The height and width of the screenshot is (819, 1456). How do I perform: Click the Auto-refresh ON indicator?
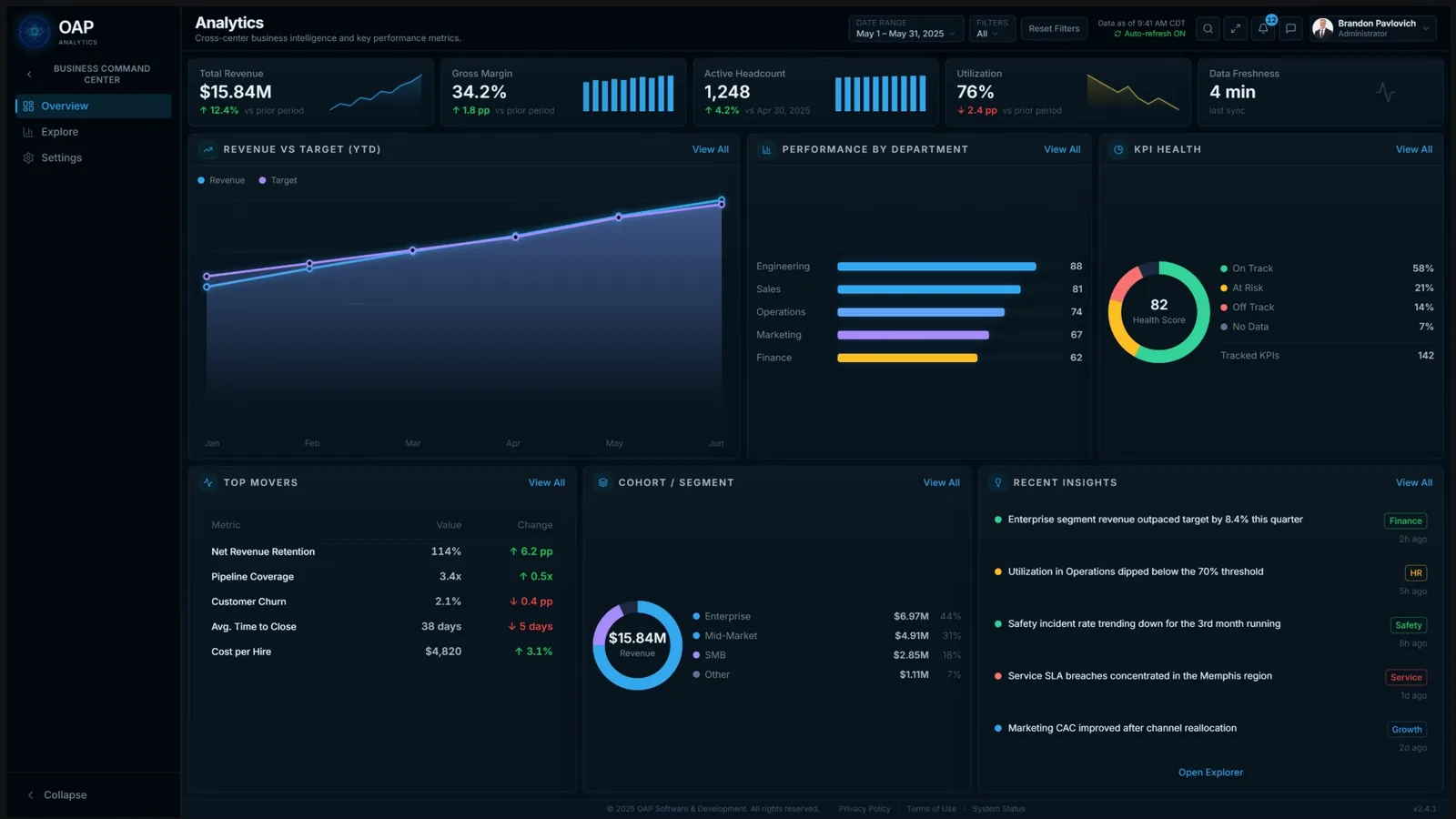pyautogui.click(x=1149, y=34)
